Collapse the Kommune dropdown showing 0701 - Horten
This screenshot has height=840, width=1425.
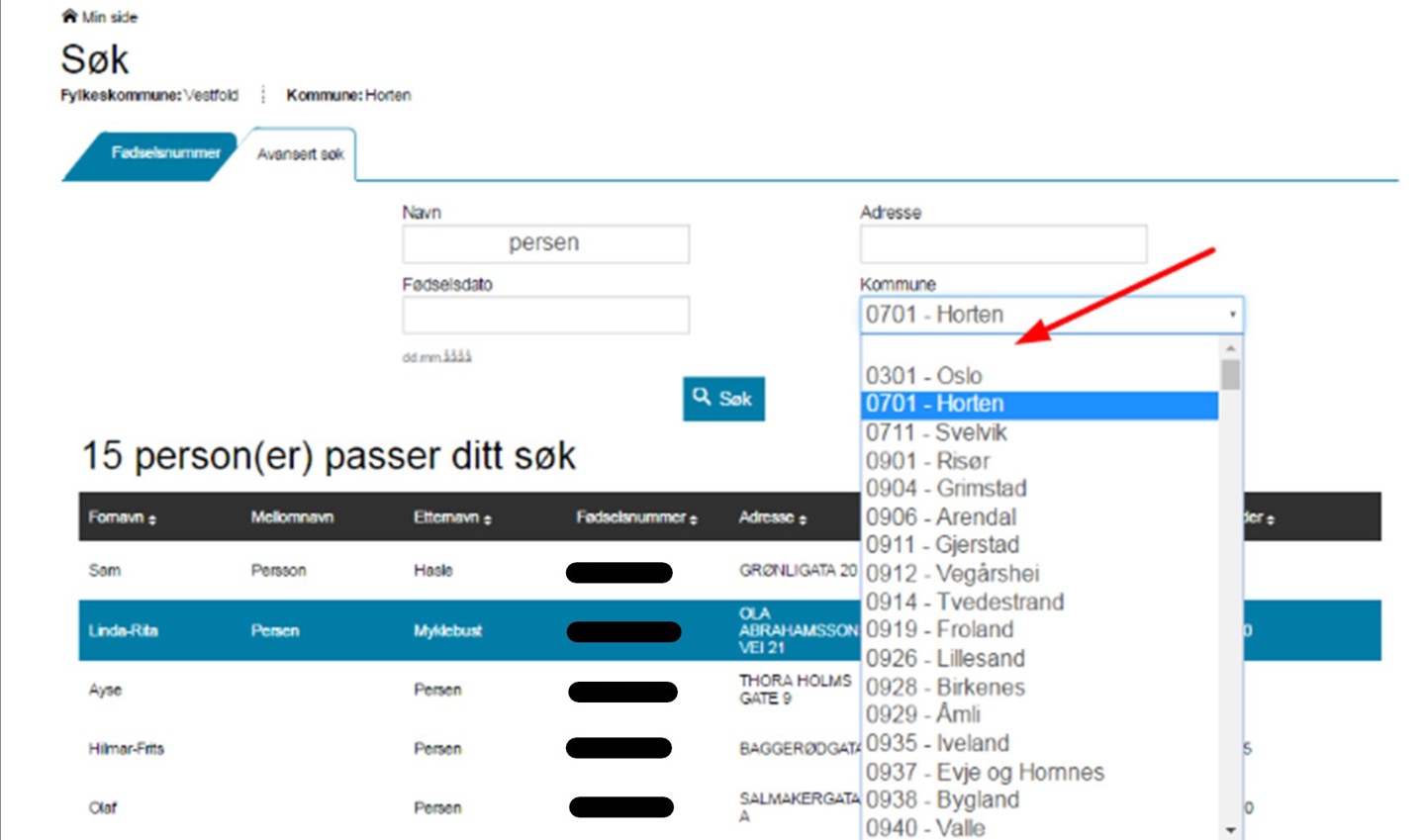tap(1051, 315)
